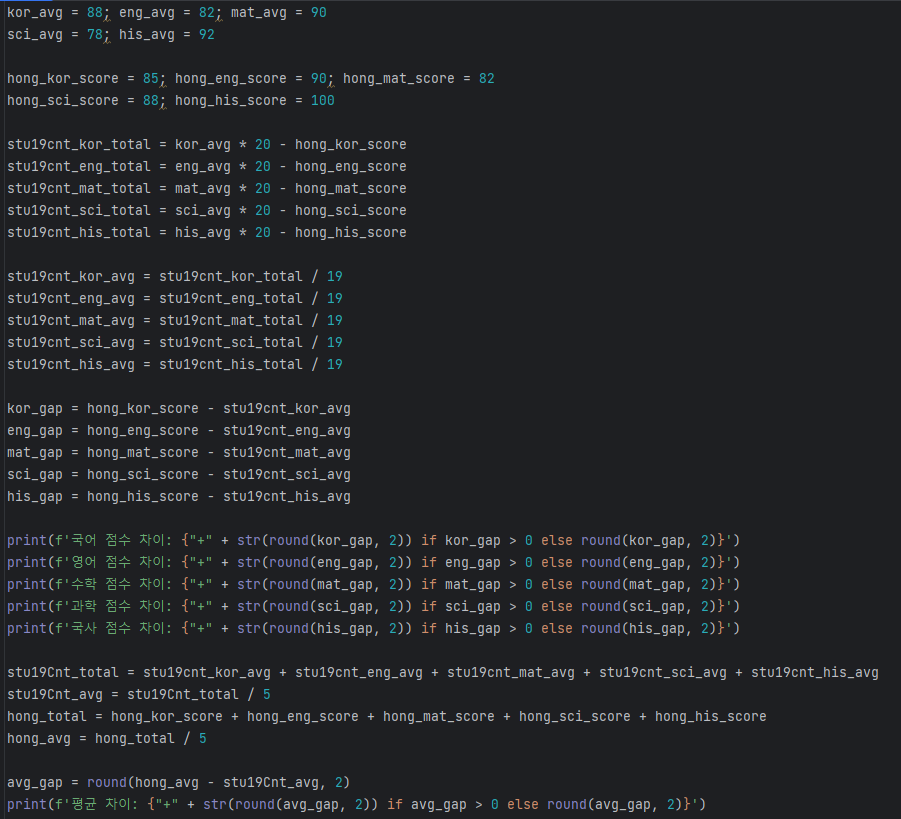Click stu19cnt_mat_total assignment name
The image size is (901, 819).
(79, 189)
